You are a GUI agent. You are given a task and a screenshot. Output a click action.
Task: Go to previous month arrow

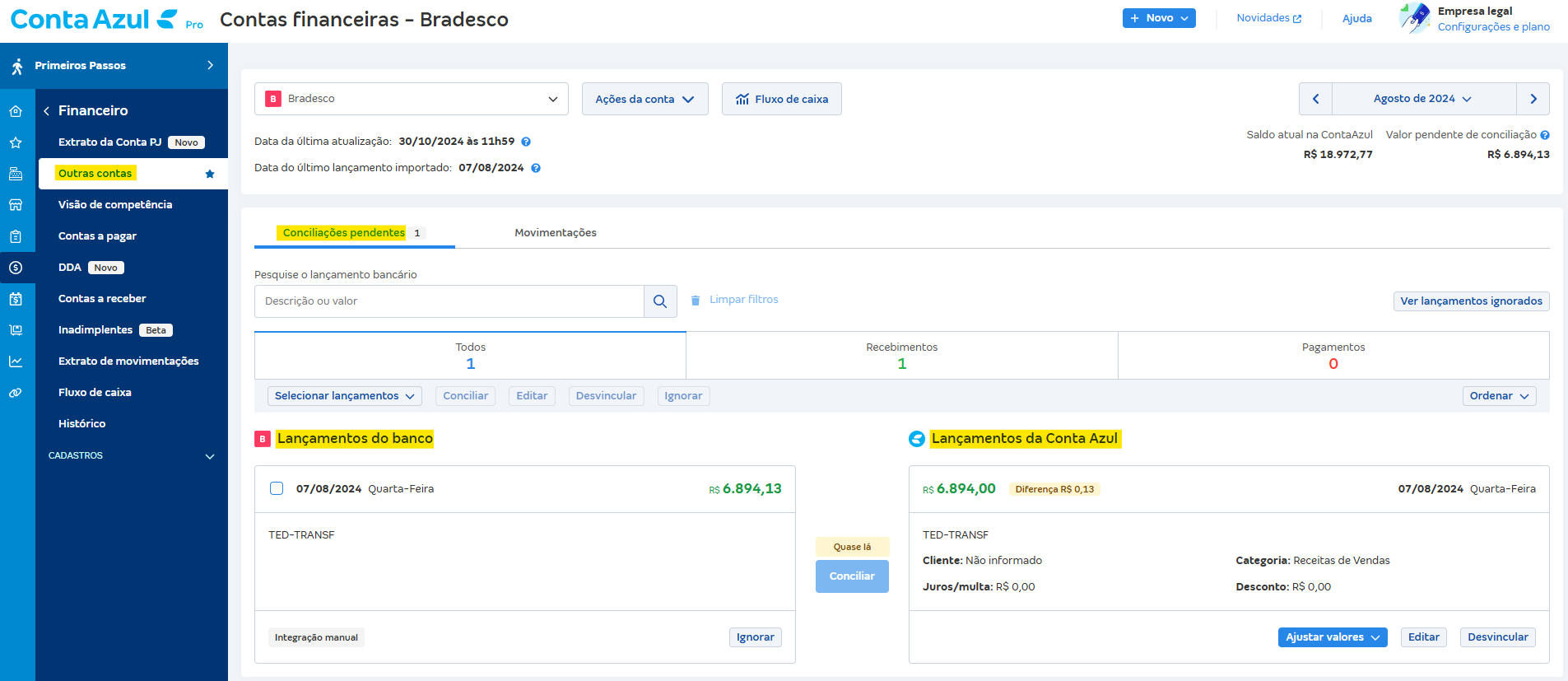tap(1315, 99)
